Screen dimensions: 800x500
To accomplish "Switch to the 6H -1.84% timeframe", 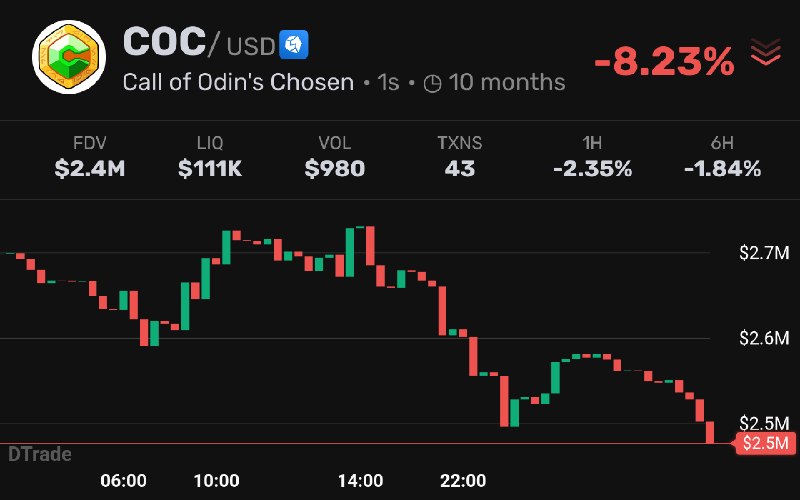I will point(722,159).
